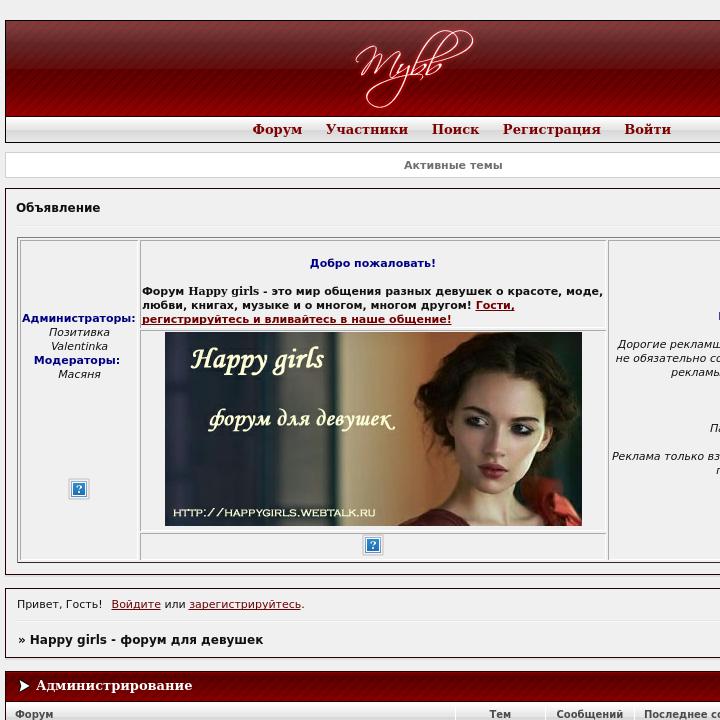Open the Регистрация menu item
The width and height of the screenshot is (720, 720).
(x=551, y=129)
